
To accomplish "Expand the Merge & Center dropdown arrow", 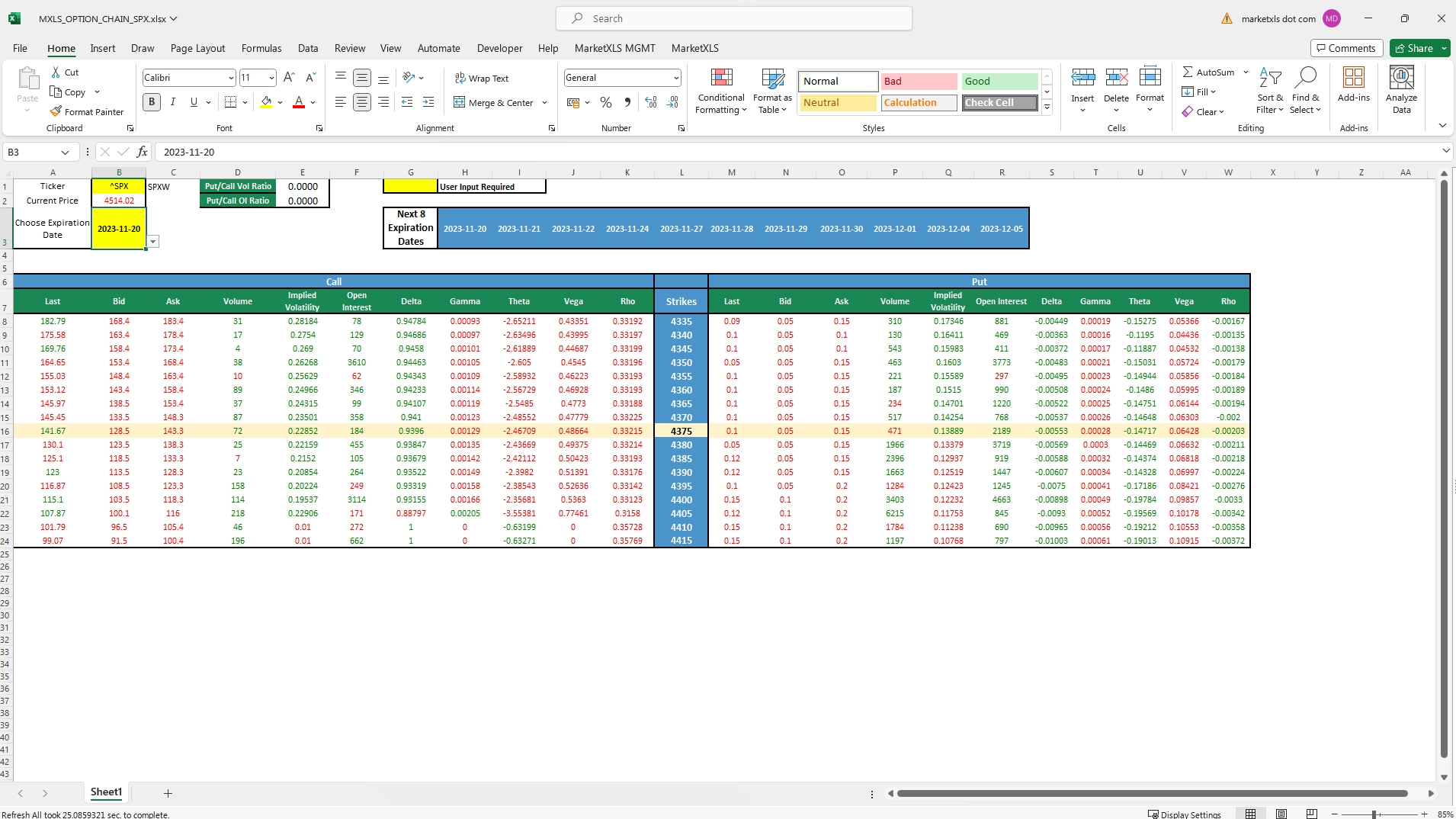I will [x=544, y=102].
